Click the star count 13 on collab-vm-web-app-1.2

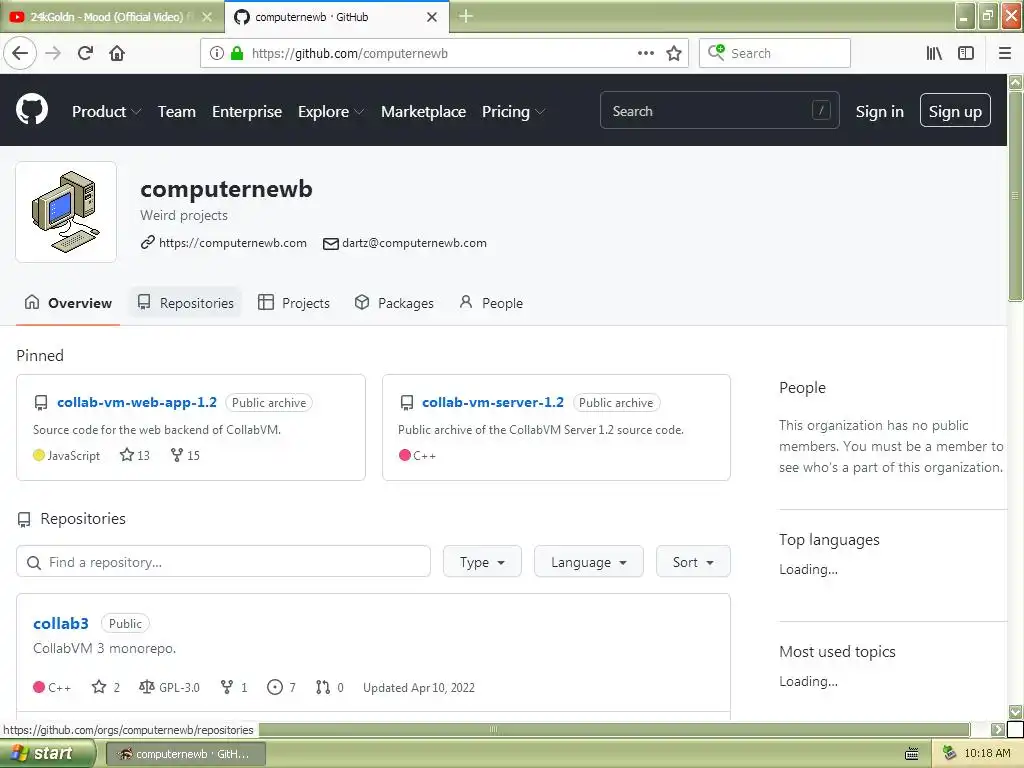pos(135,455)
